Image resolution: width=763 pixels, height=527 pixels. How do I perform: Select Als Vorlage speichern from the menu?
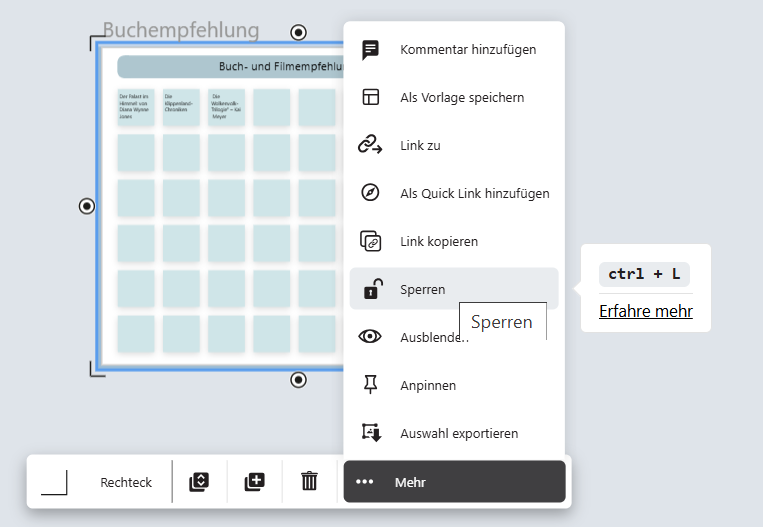462,97
